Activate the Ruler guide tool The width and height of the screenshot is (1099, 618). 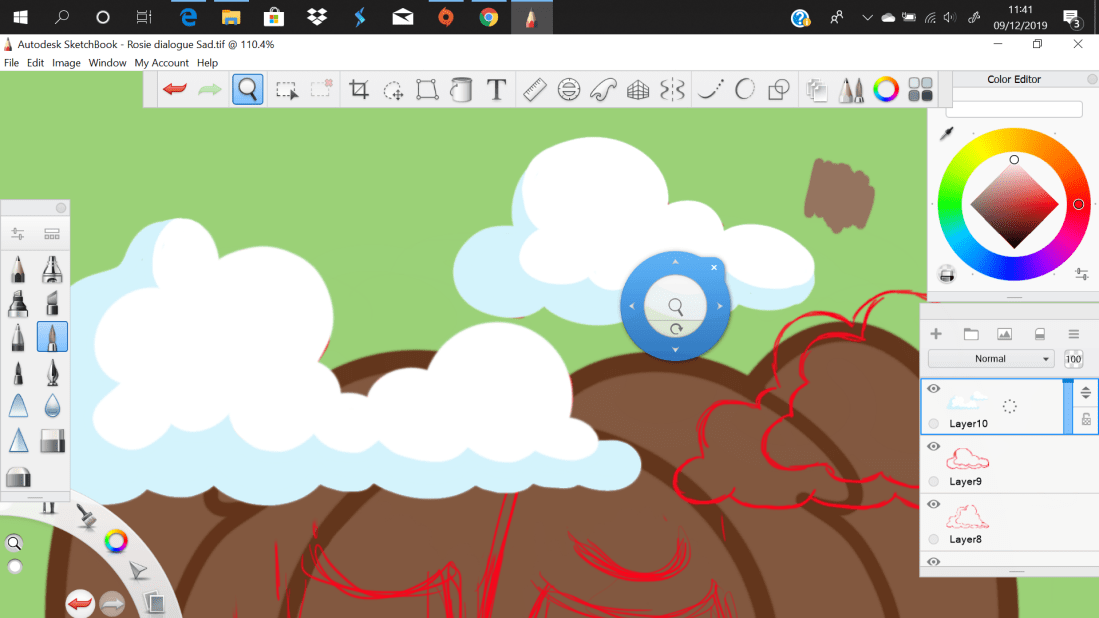[x=534, y=89]
